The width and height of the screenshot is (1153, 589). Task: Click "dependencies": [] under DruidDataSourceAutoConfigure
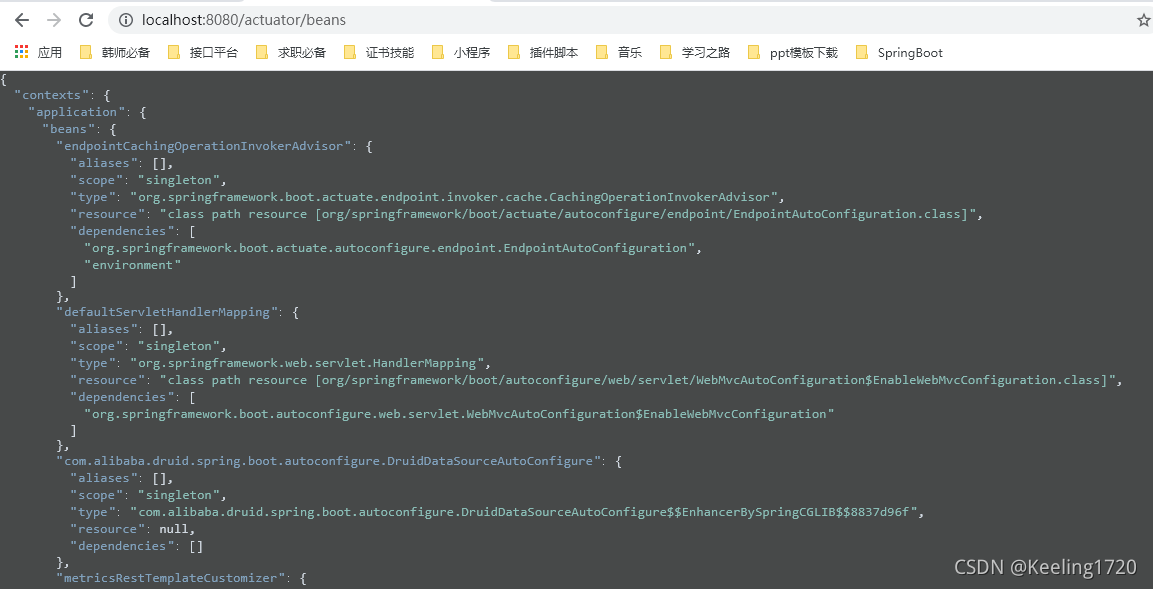137,546
